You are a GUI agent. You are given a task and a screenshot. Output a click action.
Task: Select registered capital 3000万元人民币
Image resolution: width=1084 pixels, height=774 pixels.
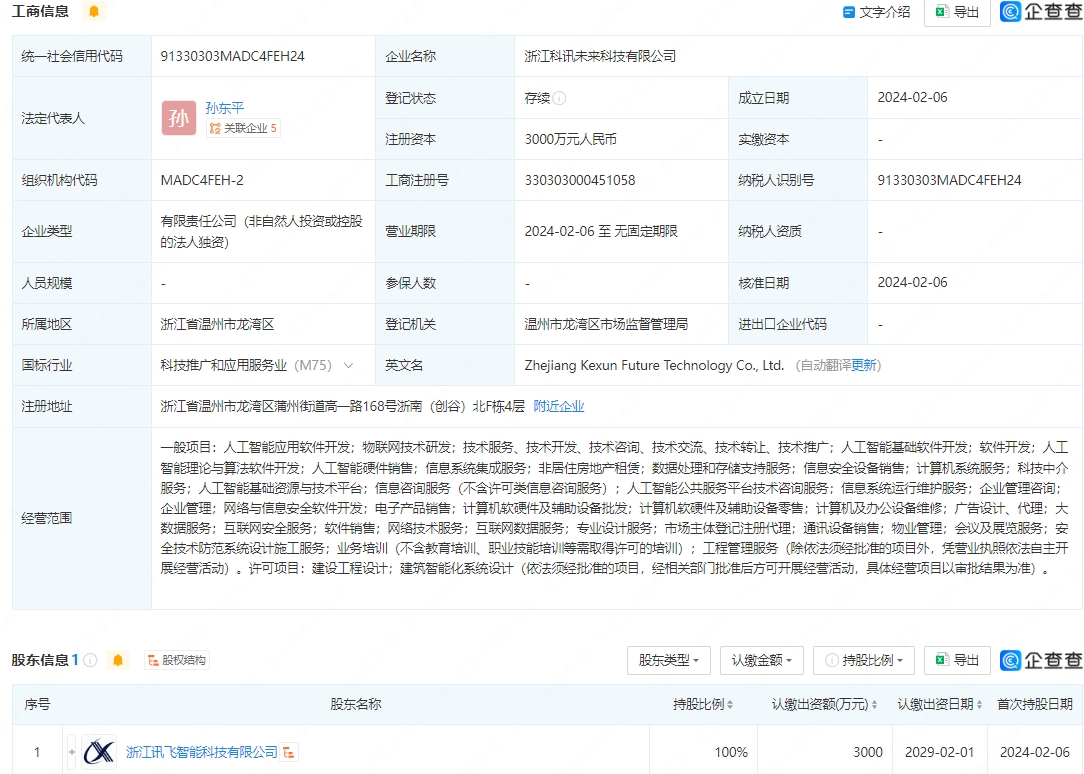570,140
